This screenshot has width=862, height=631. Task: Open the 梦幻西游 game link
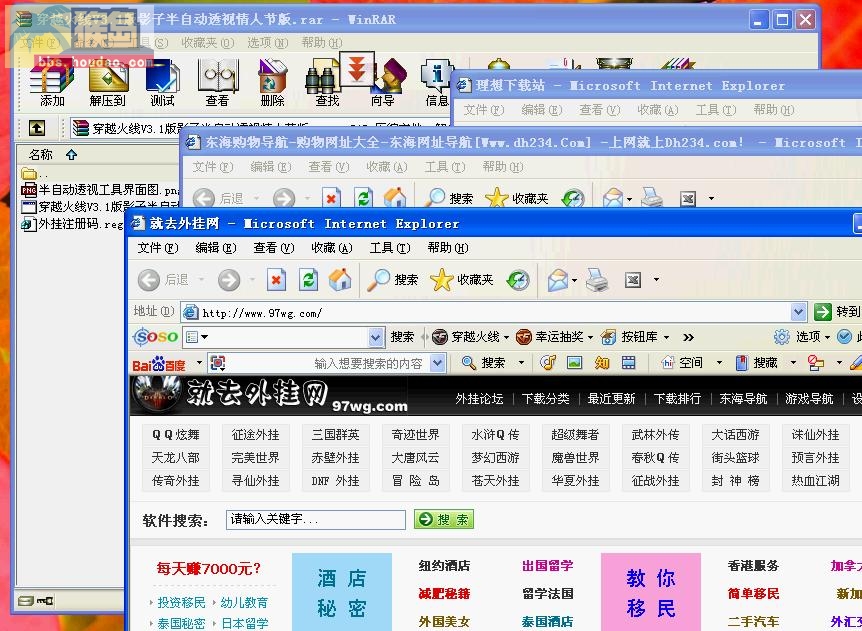click(495, 458)
